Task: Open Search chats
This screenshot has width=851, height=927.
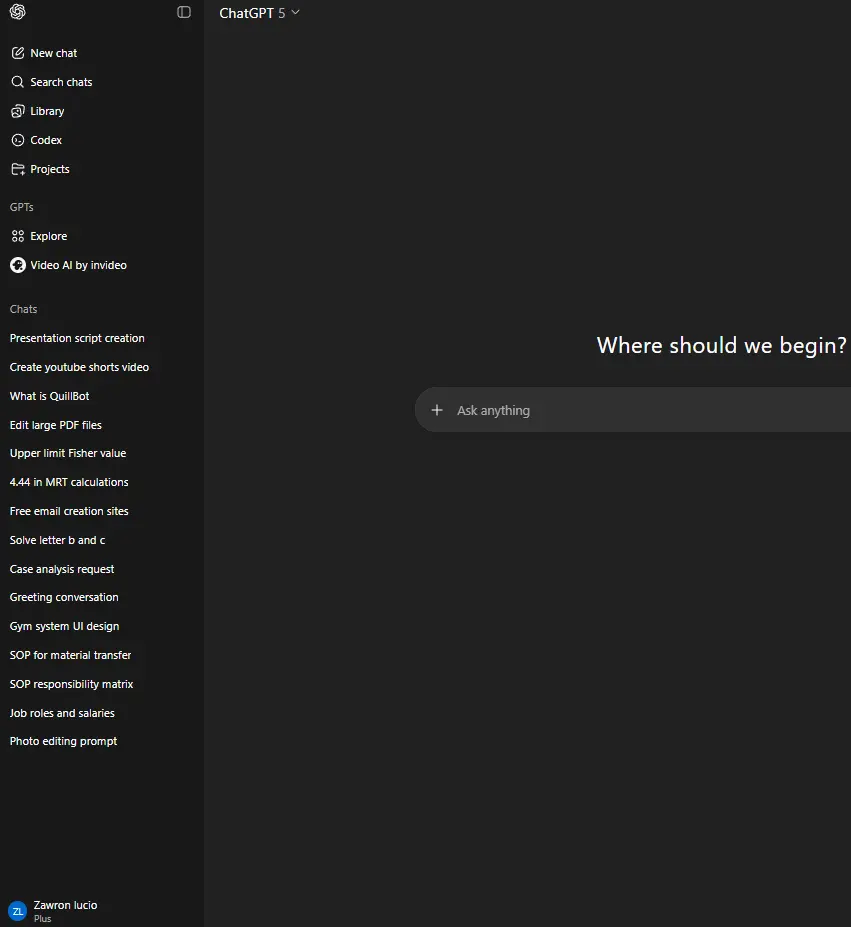Action: tap(62, 82)
